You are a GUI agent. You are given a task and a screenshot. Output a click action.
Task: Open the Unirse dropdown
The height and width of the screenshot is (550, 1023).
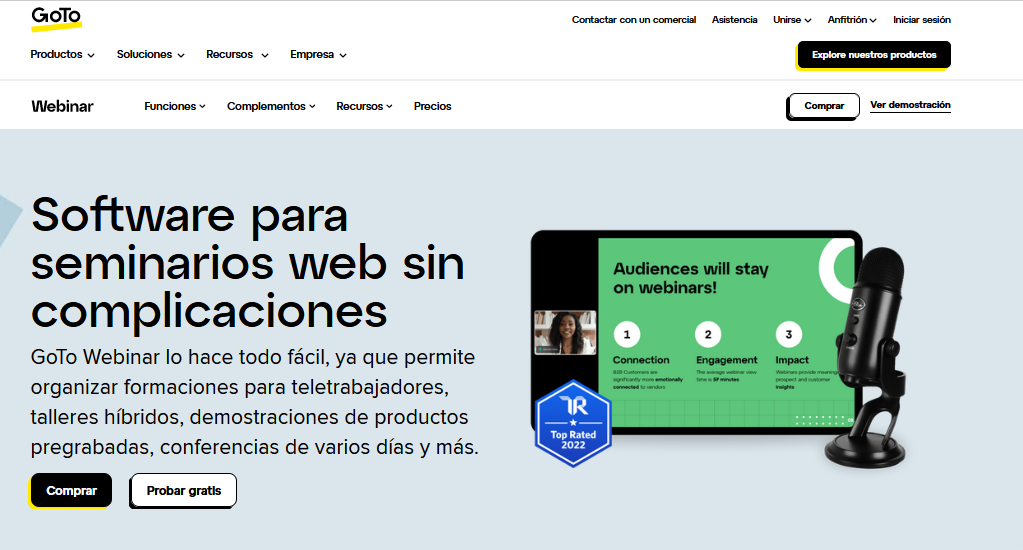click(792, 20)
